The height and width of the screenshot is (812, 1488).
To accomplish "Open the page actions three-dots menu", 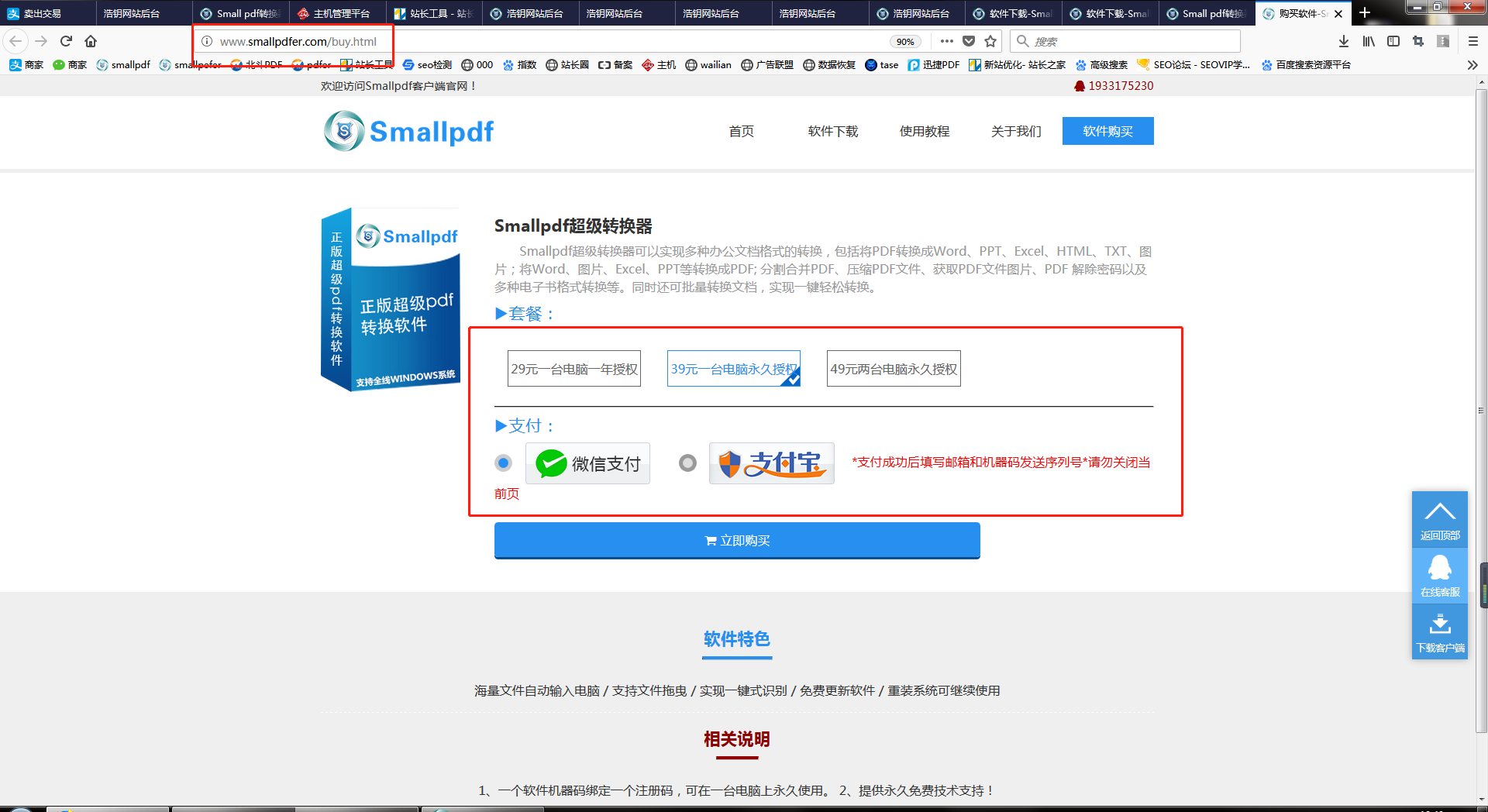I will (x=947, y=41).
